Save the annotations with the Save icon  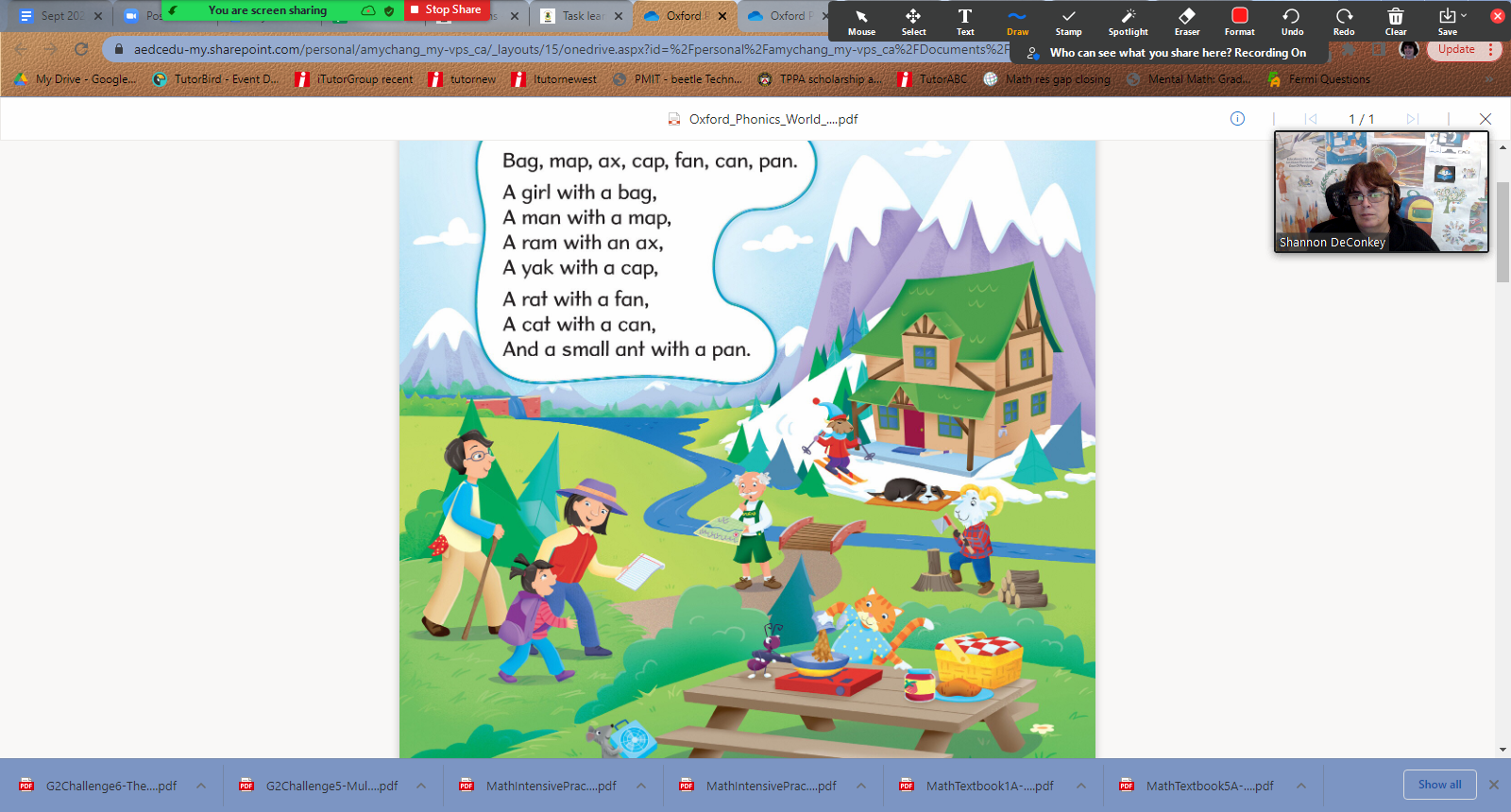click(x=1447, y=21)
